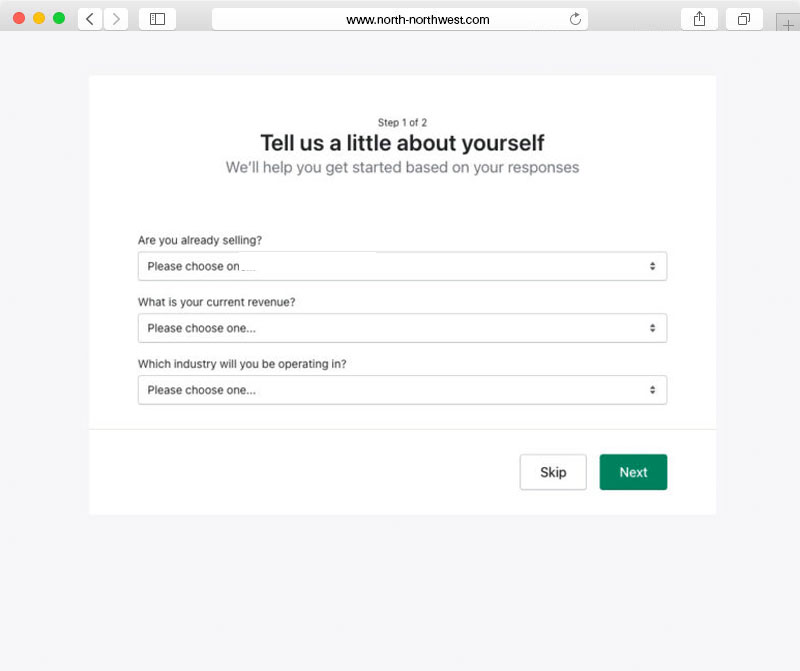Open the Share icon in toolbar
Viewport: 800px width, 671px height.
699,19
